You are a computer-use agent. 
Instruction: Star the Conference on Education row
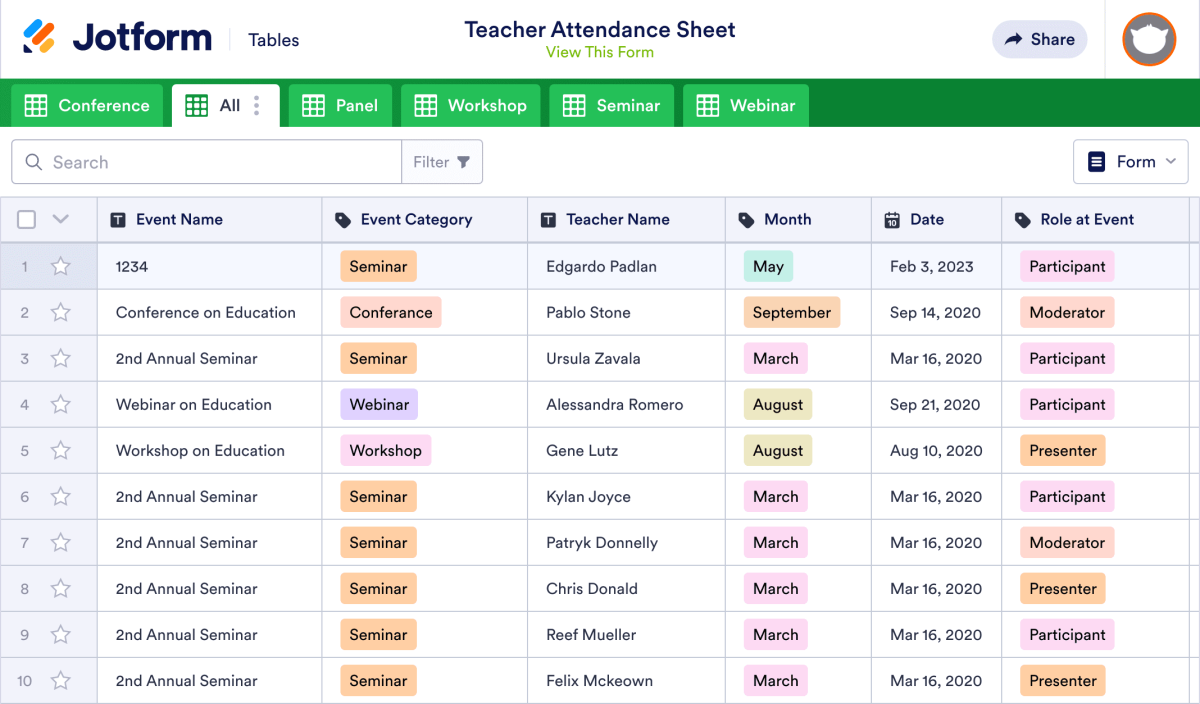coord(60,312)
